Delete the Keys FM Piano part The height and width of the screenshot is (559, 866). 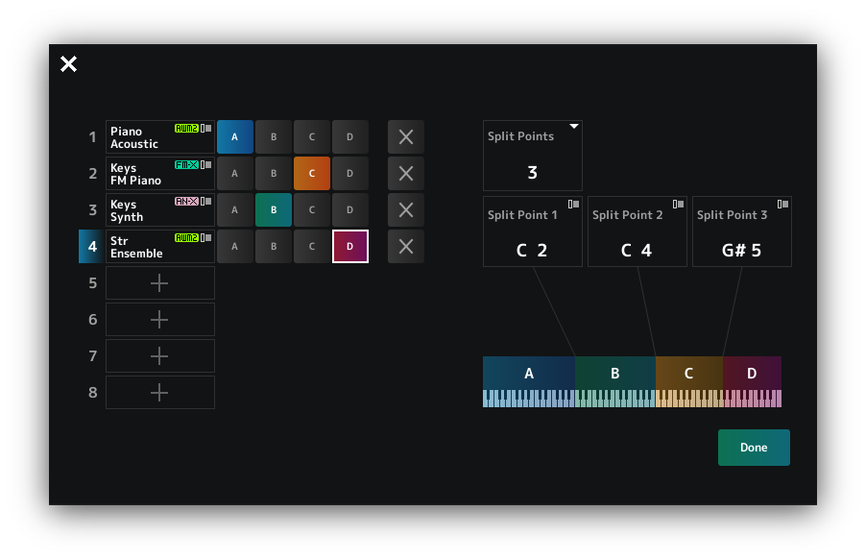pyautogui.click(x=405, y=173)
